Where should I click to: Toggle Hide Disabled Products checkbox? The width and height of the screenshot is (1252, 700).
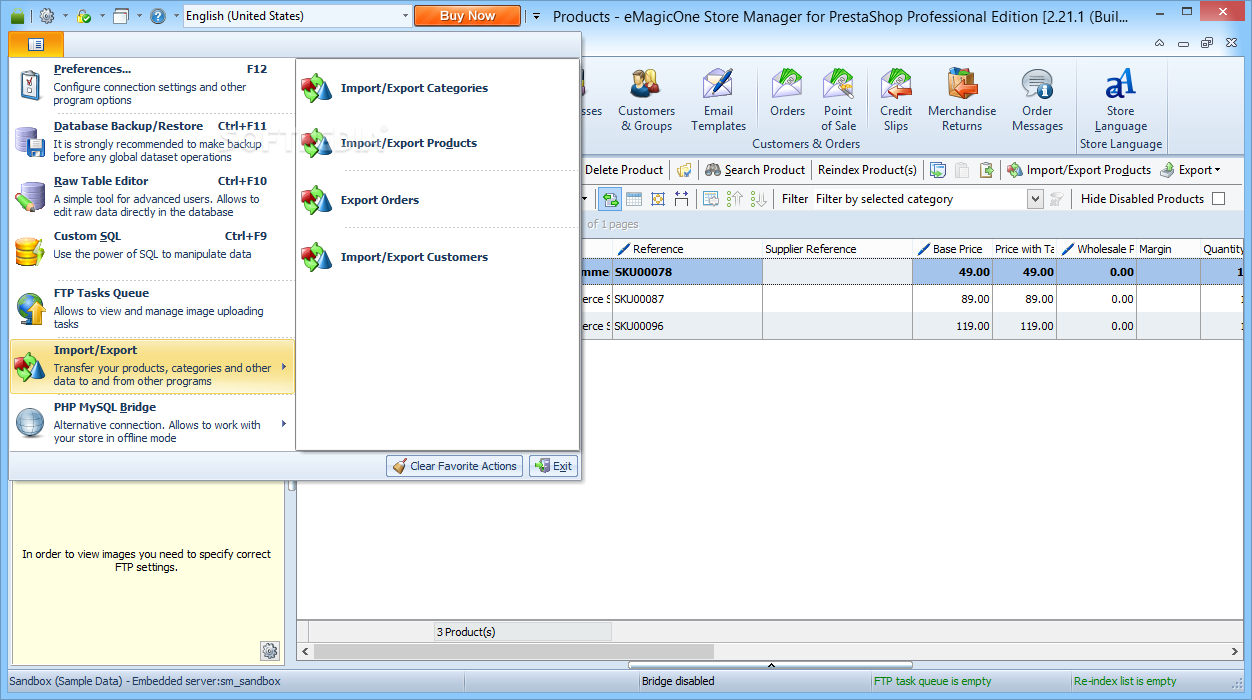tap(1218, 199)
